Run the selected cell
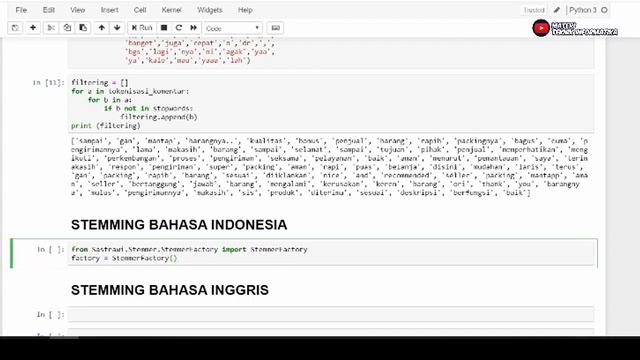This screenshot has height=360, width=640. pyautogui.click(x=142, y=28)
